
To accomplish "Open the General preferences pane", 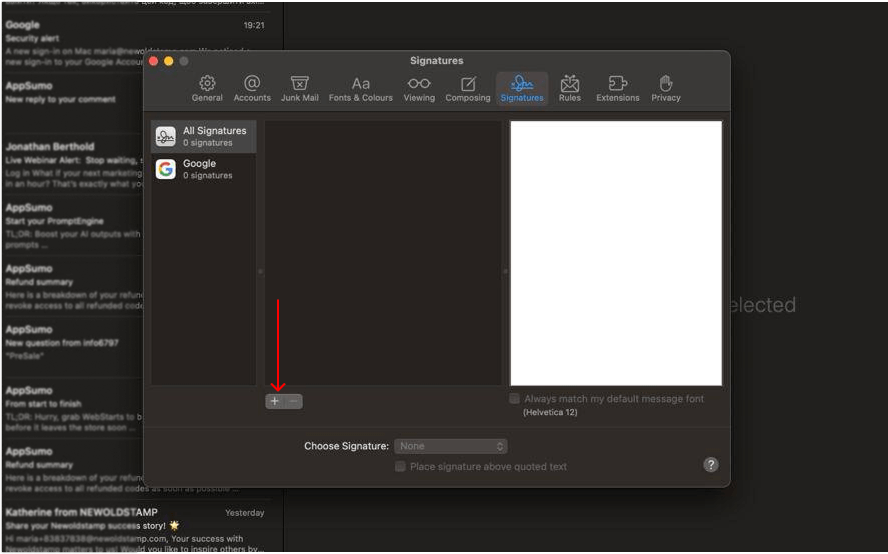I will [x=207, y=89].
